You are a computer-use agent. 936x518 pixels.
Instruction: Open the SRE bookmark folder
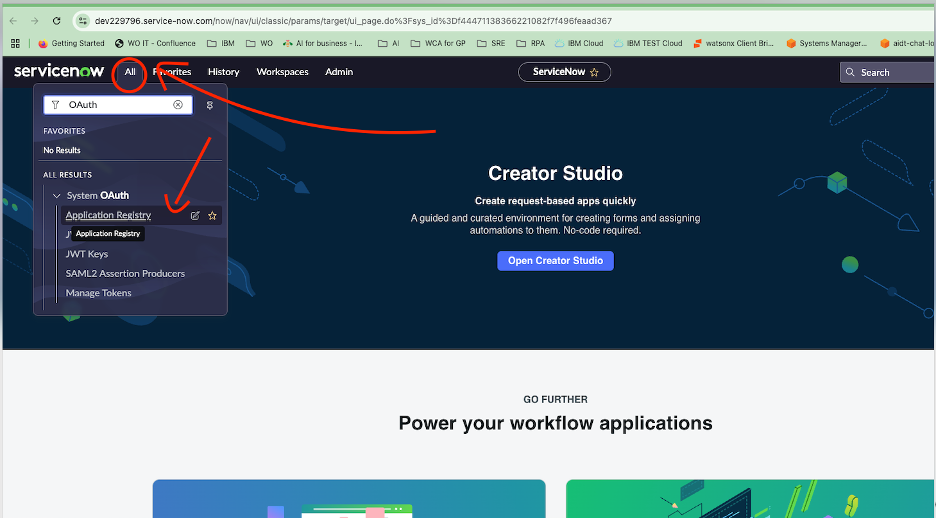(x=491, y=44)
